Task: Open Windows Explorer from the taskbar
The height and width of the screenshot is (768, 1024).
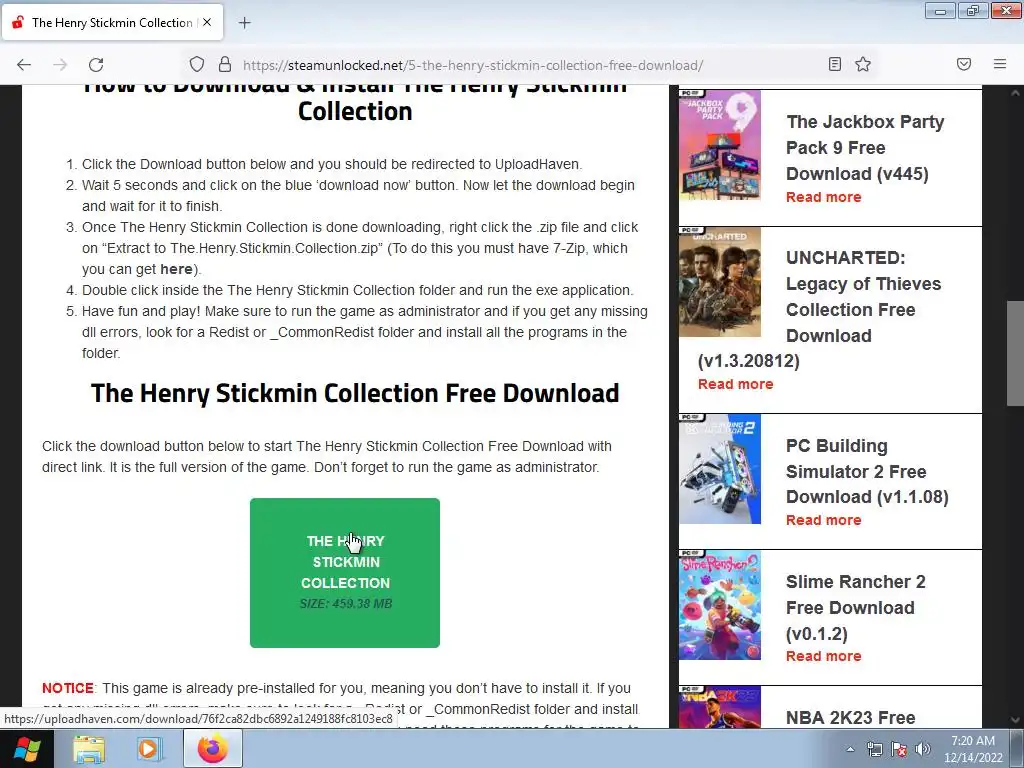Action: 89,748
